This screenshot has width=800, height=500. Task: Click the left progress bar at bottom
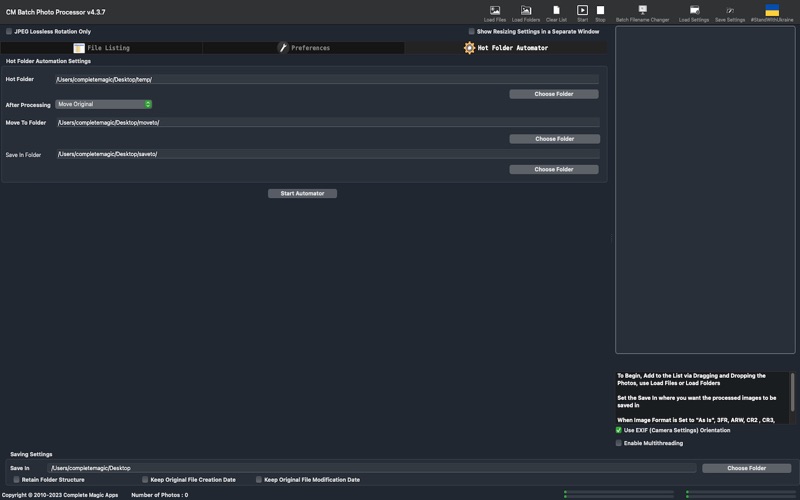pyautogui.click(x=618, y=494)
